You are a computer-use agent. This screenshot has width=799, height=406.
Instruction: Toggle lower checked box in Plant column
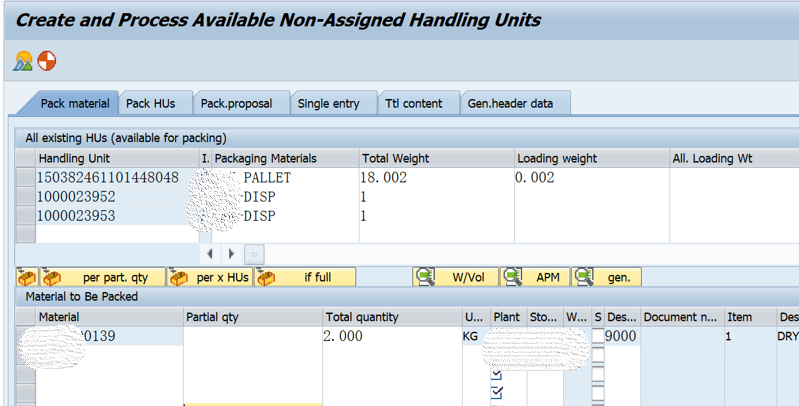497,393
